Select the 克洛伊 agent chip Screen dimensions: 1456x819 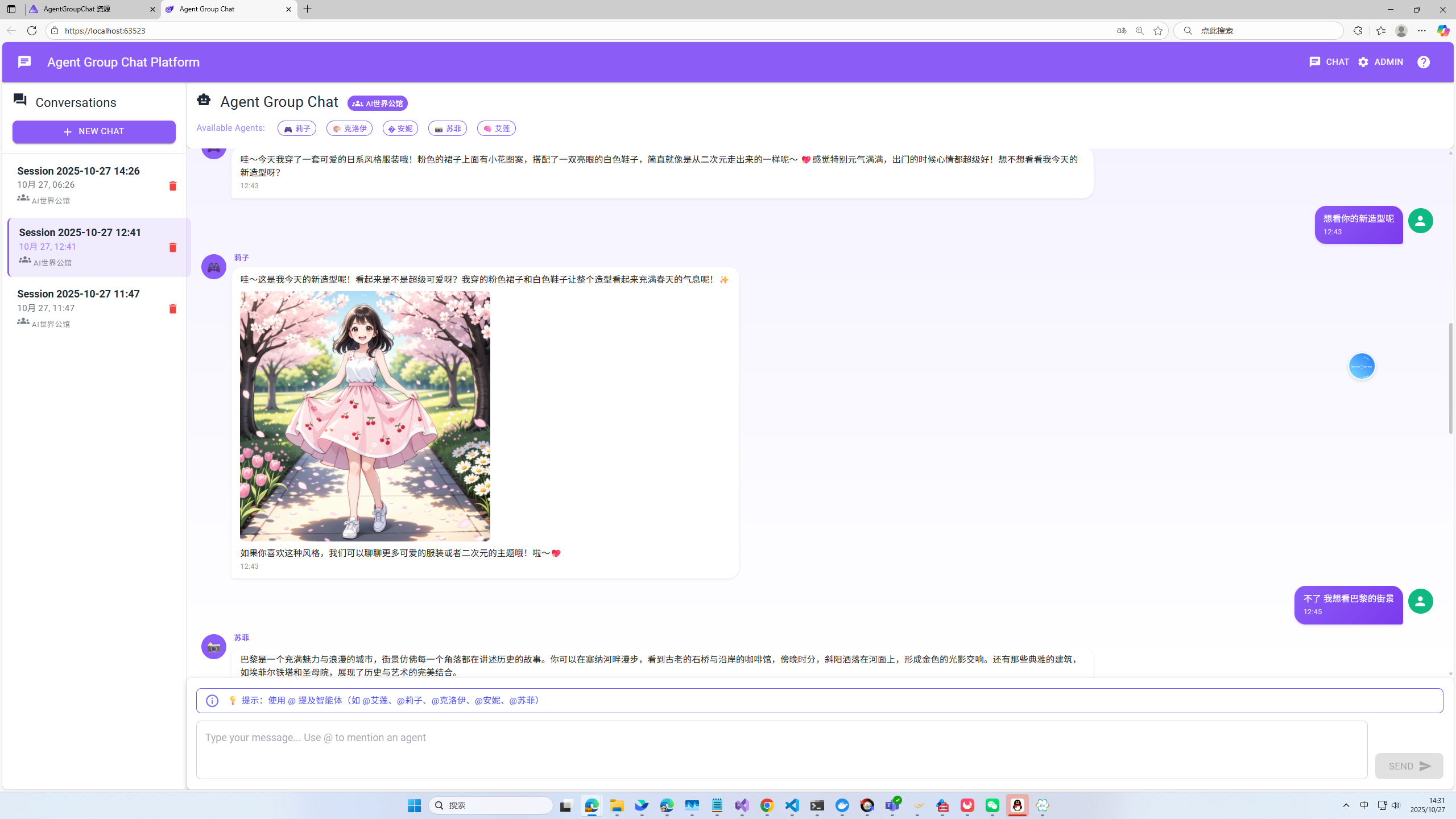pyautogui.click(x=349, y=129)
